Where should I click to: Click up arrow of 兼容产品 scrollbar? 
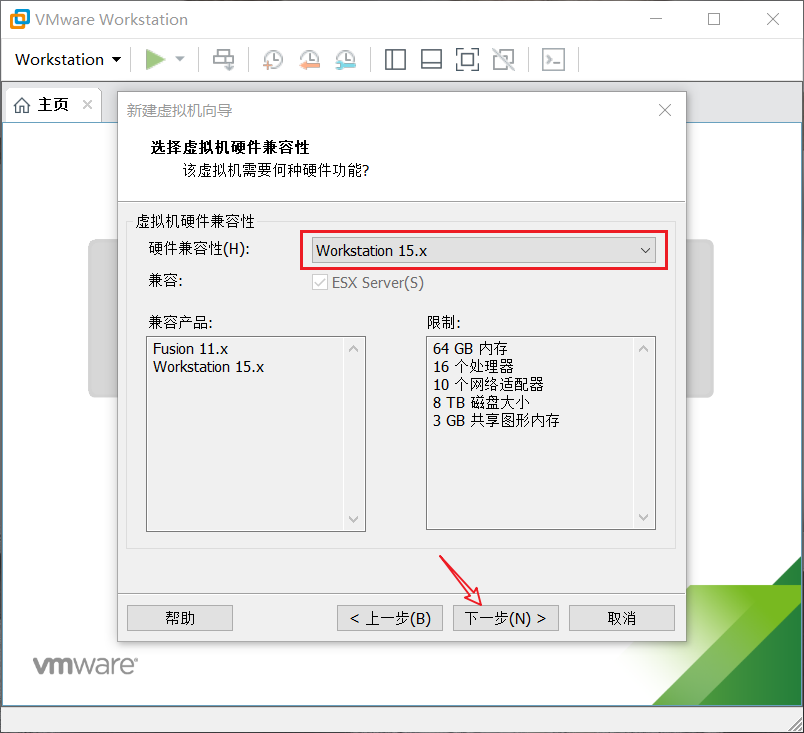(x=353, y=349)
